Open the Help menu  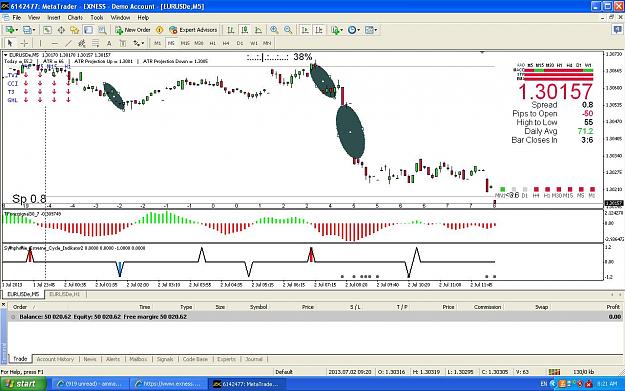coord(143,18)
